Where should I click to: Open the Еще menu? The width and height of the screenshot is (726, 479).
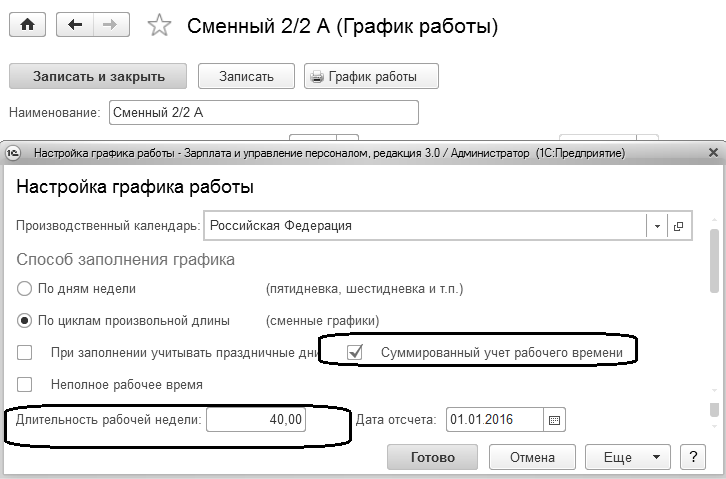(x=628, y=457)
